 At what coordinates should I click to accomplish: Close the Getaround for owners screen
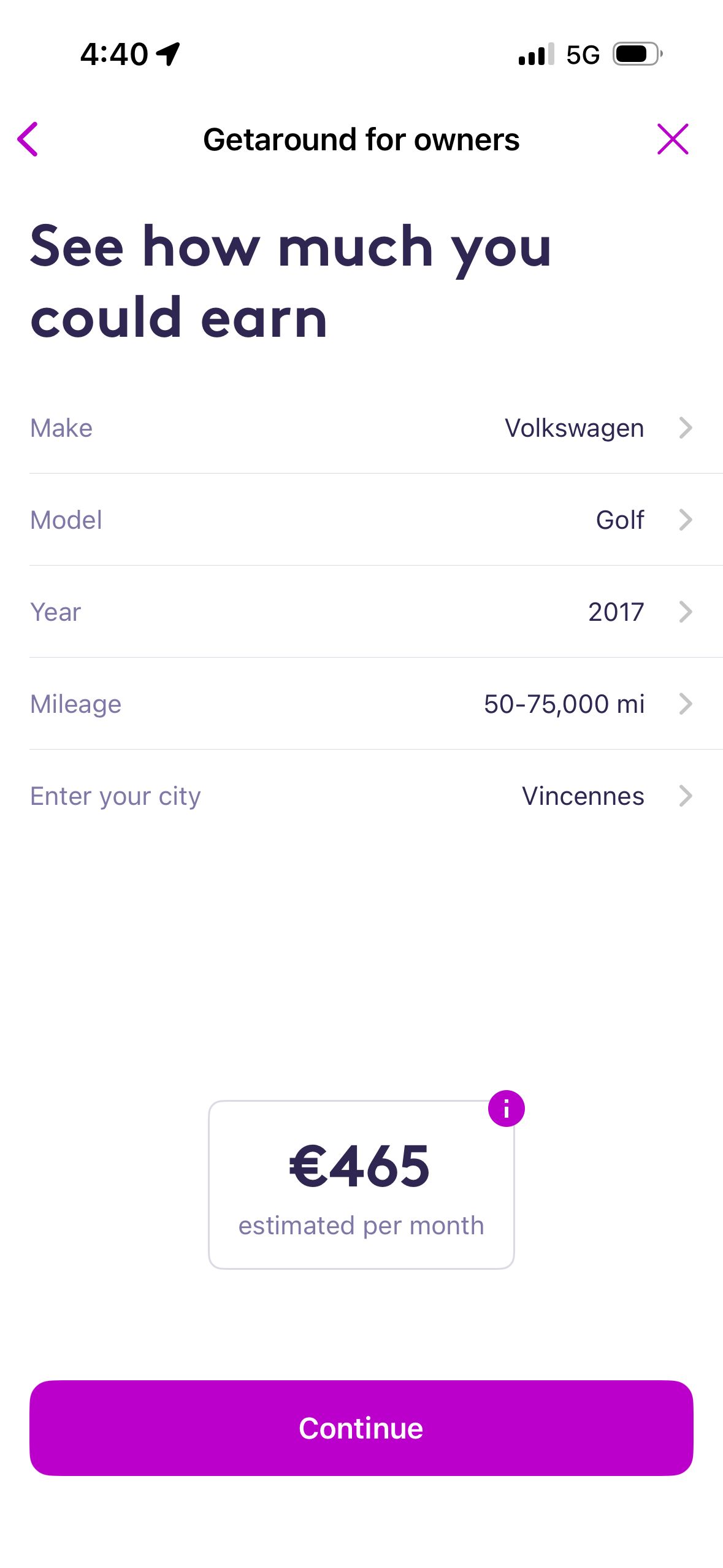(x=673, y=139)
